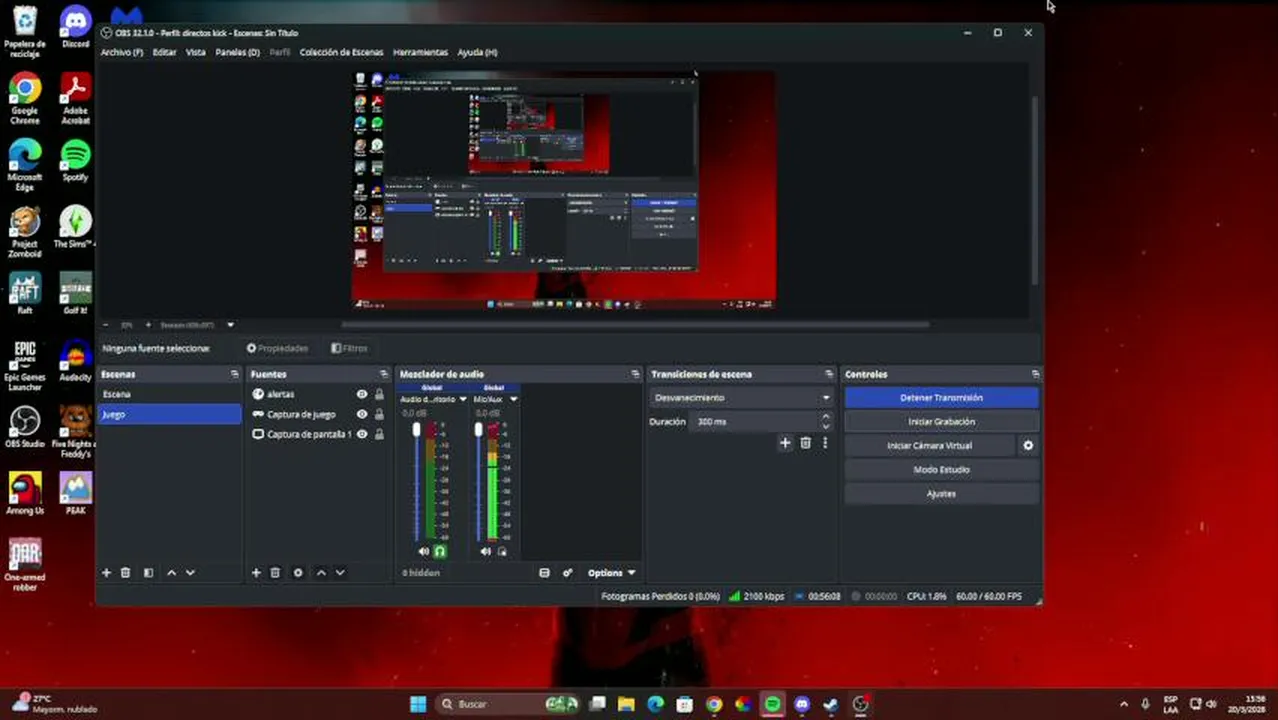Pop out the Mezclador de audio dock
The width and height of the screenshot is (1278, 720).
click(x=635, y=374)
